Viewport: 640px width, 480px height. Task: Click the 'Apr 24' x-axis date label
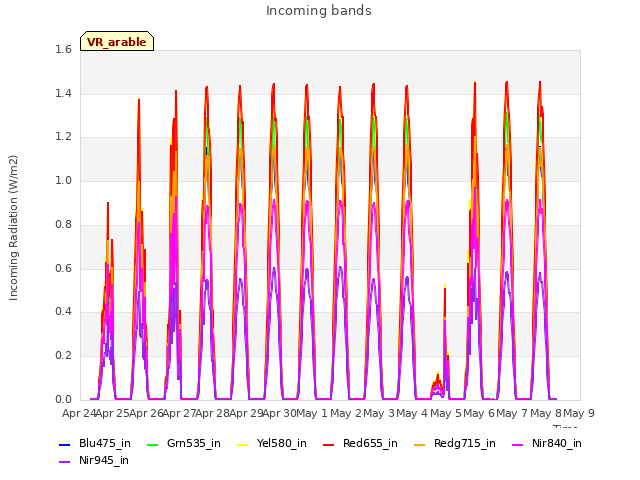click(x=79, y=413)
